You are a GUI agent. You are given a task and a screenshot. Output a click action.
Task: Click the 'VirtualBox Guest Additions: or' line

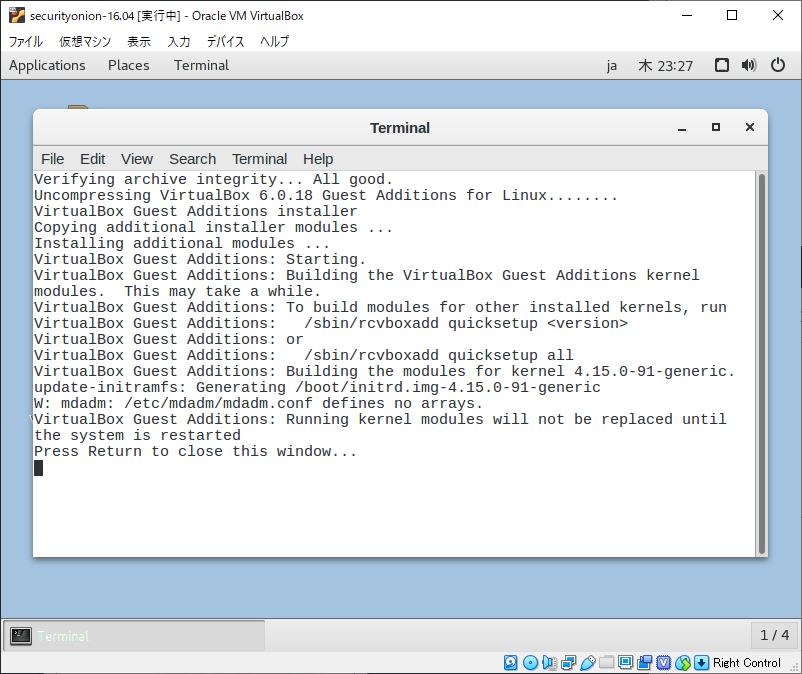pos(169,340)
